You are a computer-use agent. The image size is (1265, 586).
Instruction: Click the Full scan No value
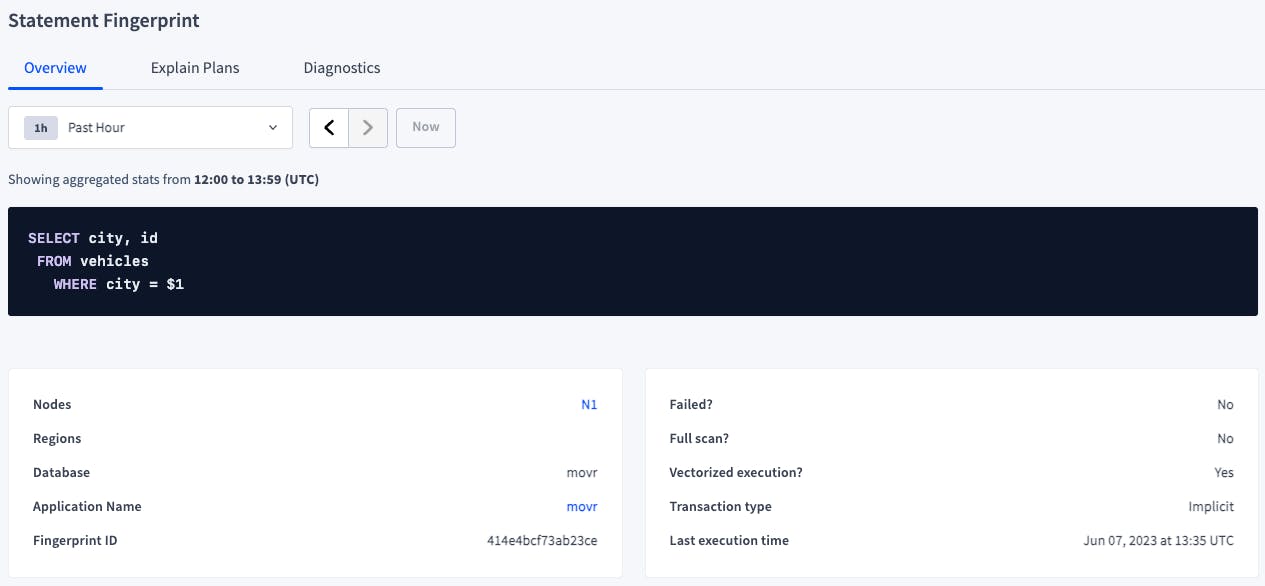click(x=1225, y=439)
